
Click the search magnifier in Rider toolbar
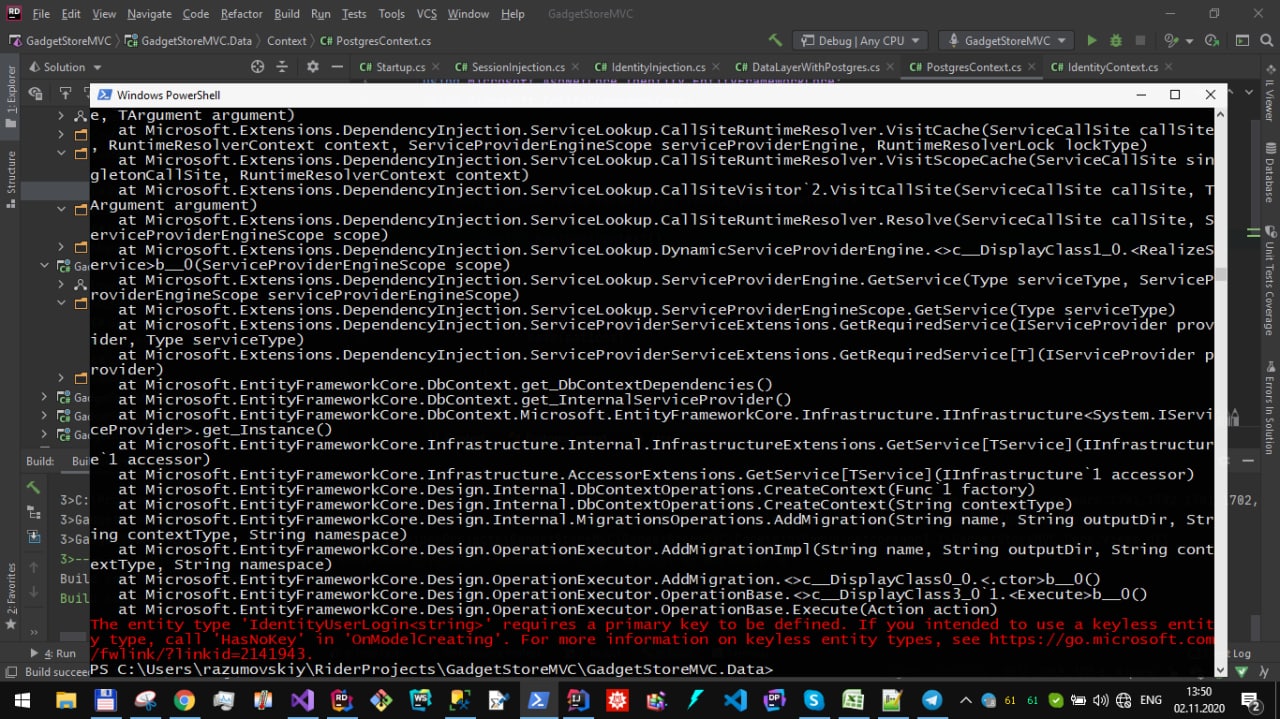pyautogui.click(x=1267, y=41)
